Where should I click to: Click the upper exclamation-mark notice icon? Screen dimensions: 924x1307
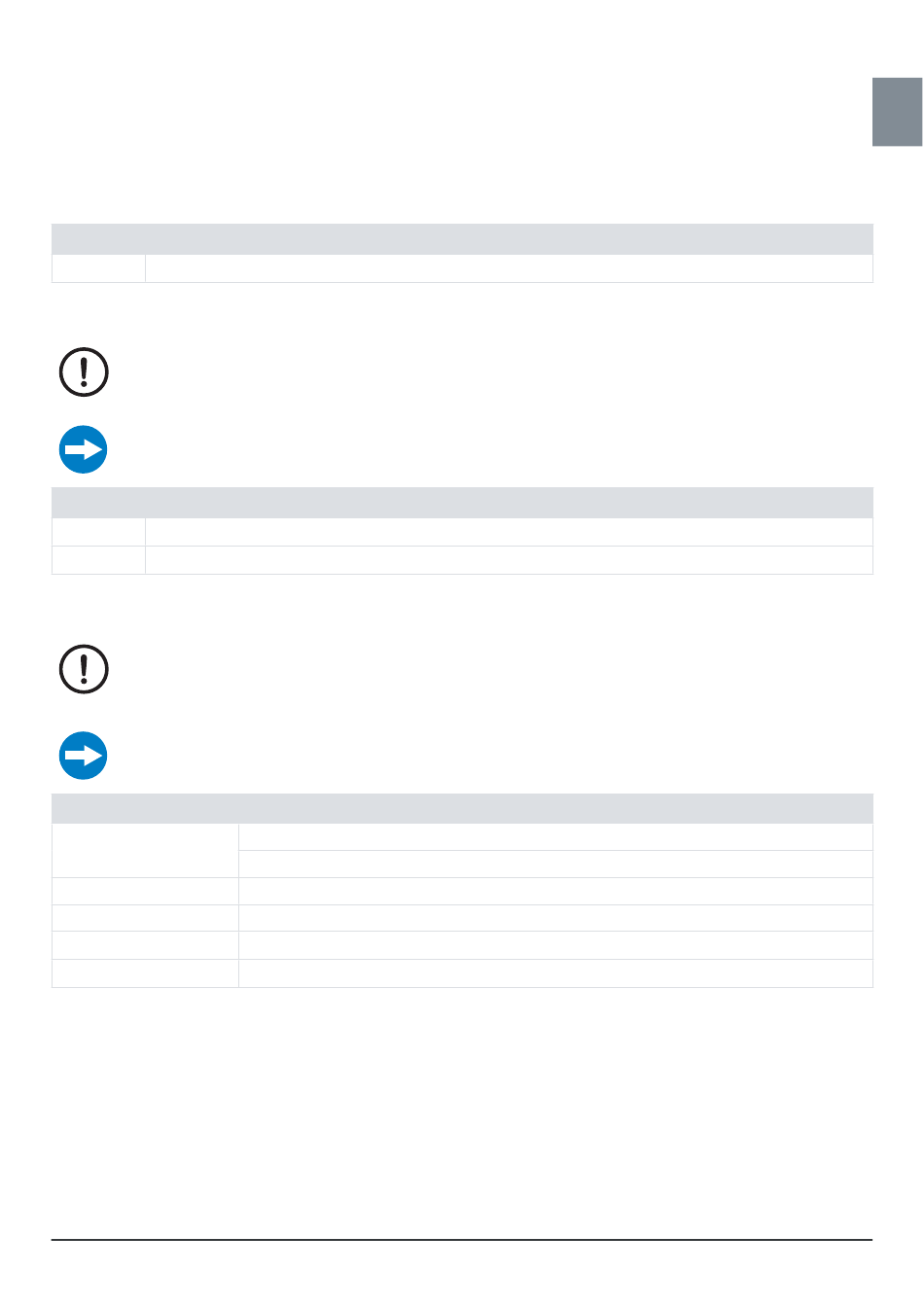point(84,372)
